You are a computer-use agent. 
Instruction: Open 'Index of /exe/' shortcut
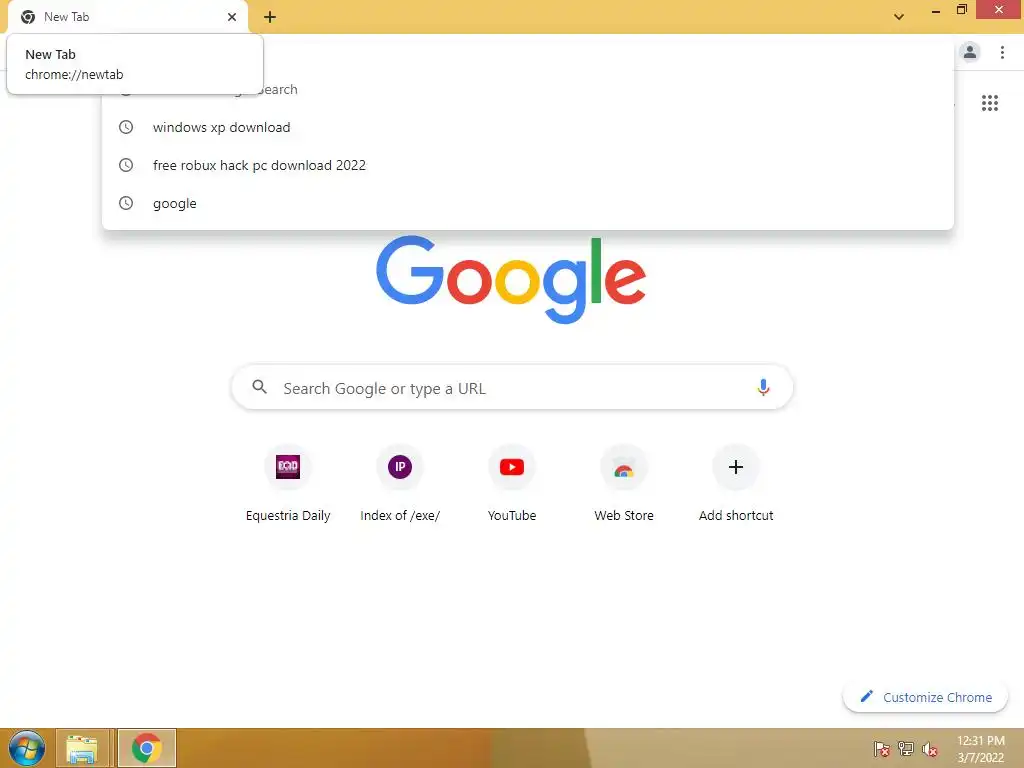(x=400, y=483)
